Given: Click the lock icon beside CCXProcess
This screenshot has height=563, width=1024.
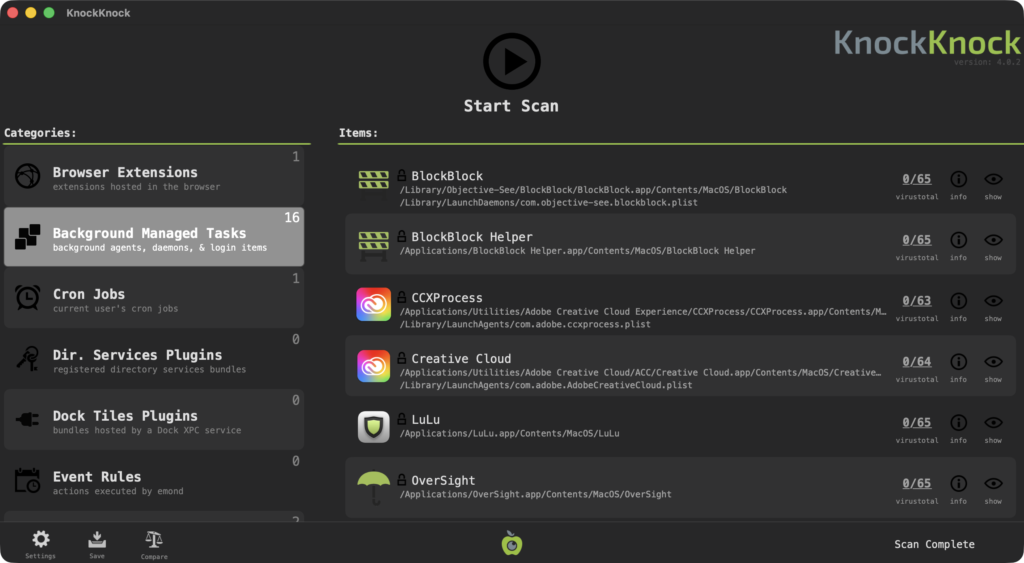Looking at the screenshot, I should (402, 297).
